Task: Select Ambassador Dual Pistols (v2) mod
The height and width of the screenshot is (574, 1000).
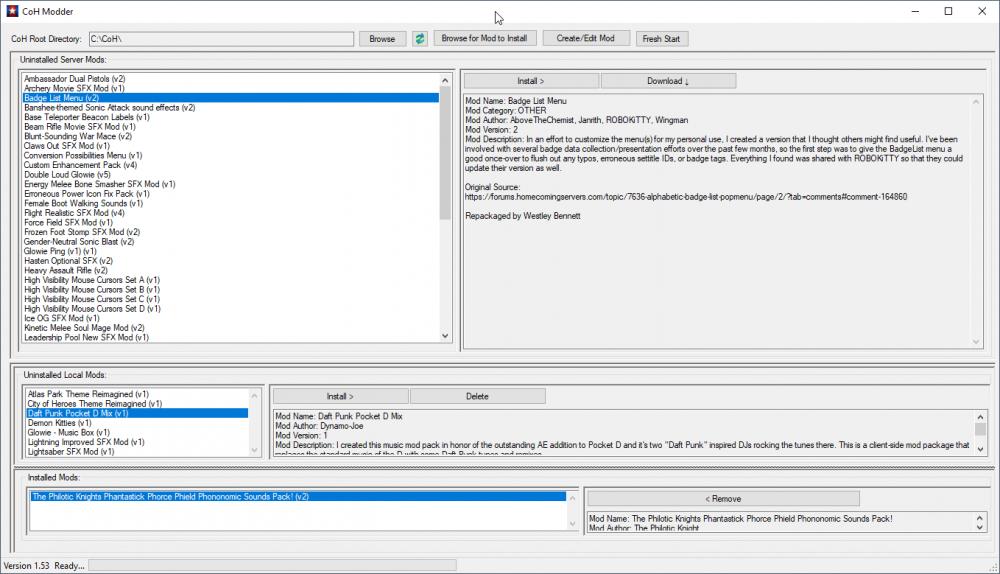Action: pyautogui.click(x=74, y=78)
